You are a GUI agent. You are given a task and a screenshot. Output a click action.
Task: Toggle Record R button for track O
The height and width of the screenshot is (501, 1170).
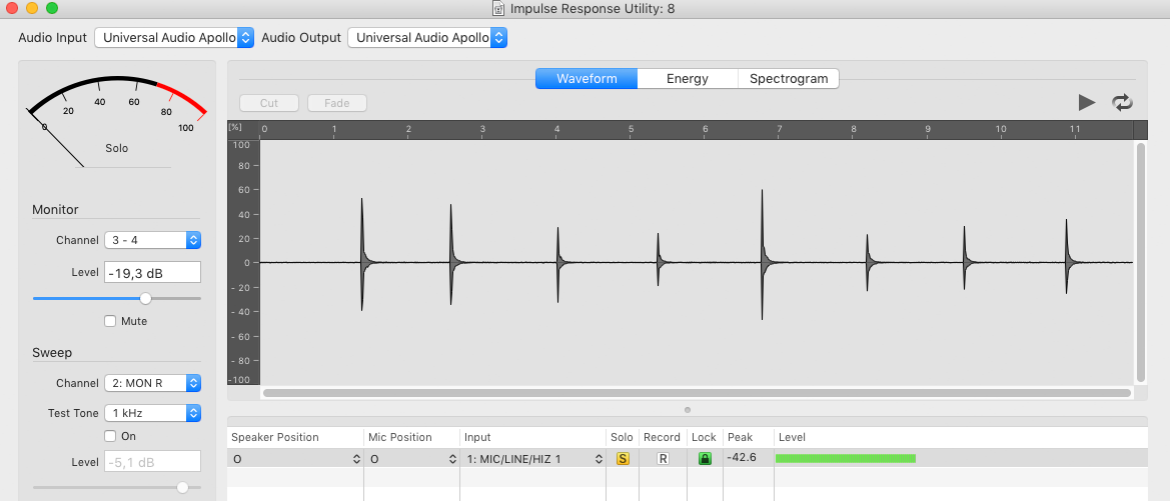663,458
